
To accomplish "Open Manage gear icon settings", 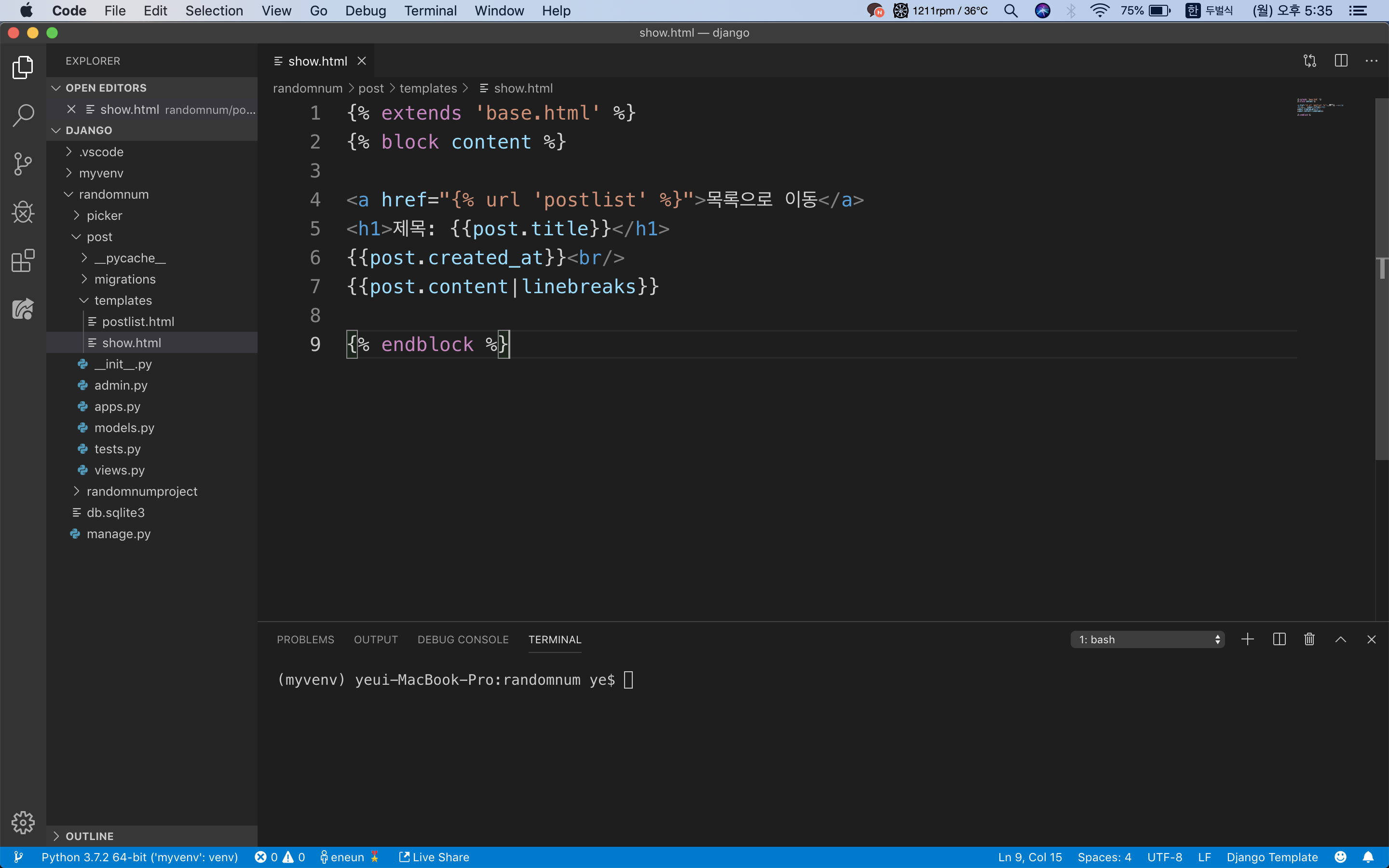I will 23,822.
